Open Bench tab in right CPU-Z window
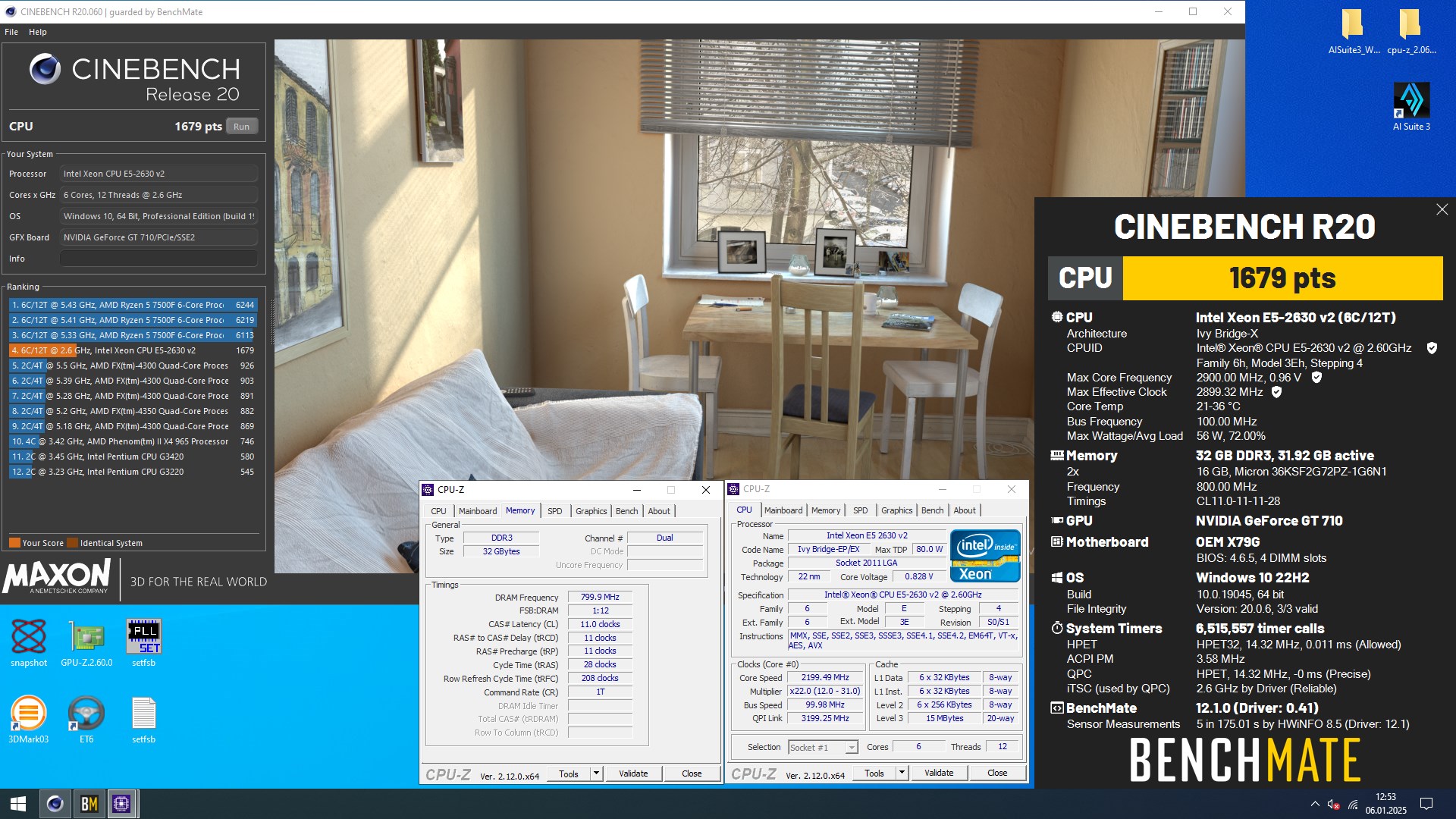 [932, 510]
